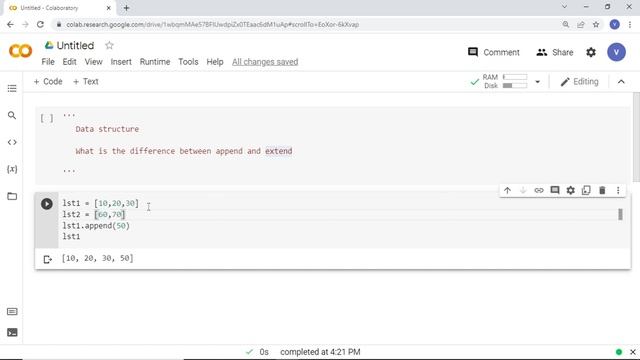Click the output [10, 20, 30, 50]
The height and width of the screenshot is (360, 640).
(98, 258)
